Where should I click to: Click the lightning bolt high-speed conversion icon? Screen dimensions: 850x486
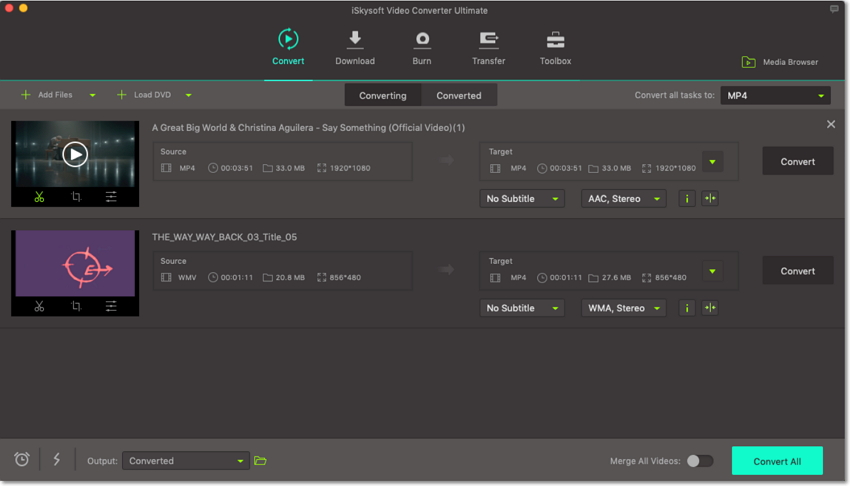click(x=57, y=460)
